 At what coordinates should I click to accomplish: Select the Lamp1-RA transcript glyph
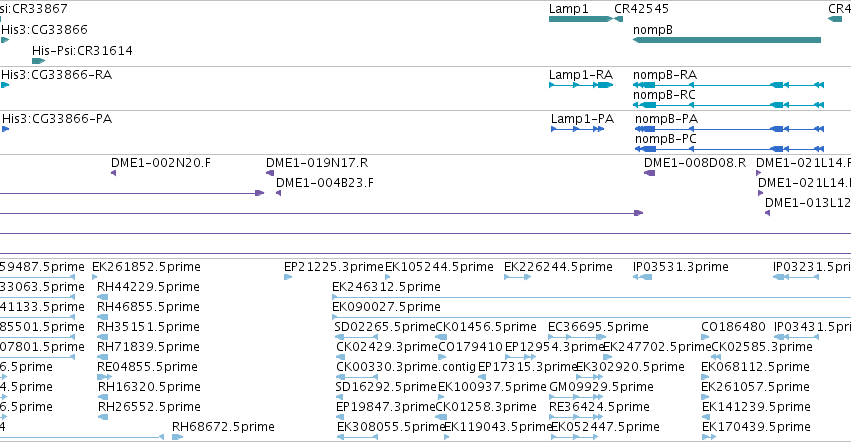click(x=581, y=85)
